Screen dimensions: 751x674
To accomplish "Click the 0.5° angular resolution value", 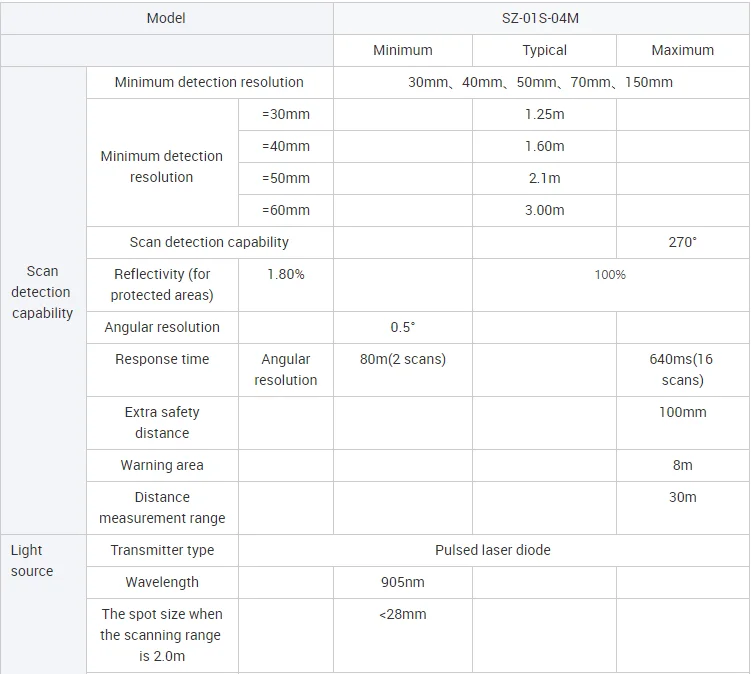I will tap(403, 327).
